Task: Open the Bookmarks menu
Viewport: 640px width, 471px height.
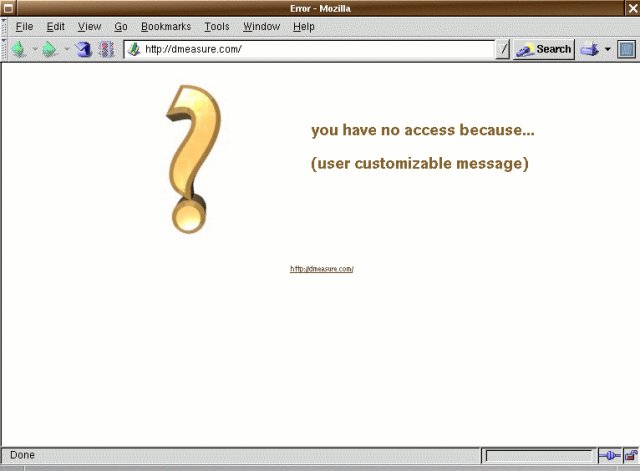Action: [166, 27]
